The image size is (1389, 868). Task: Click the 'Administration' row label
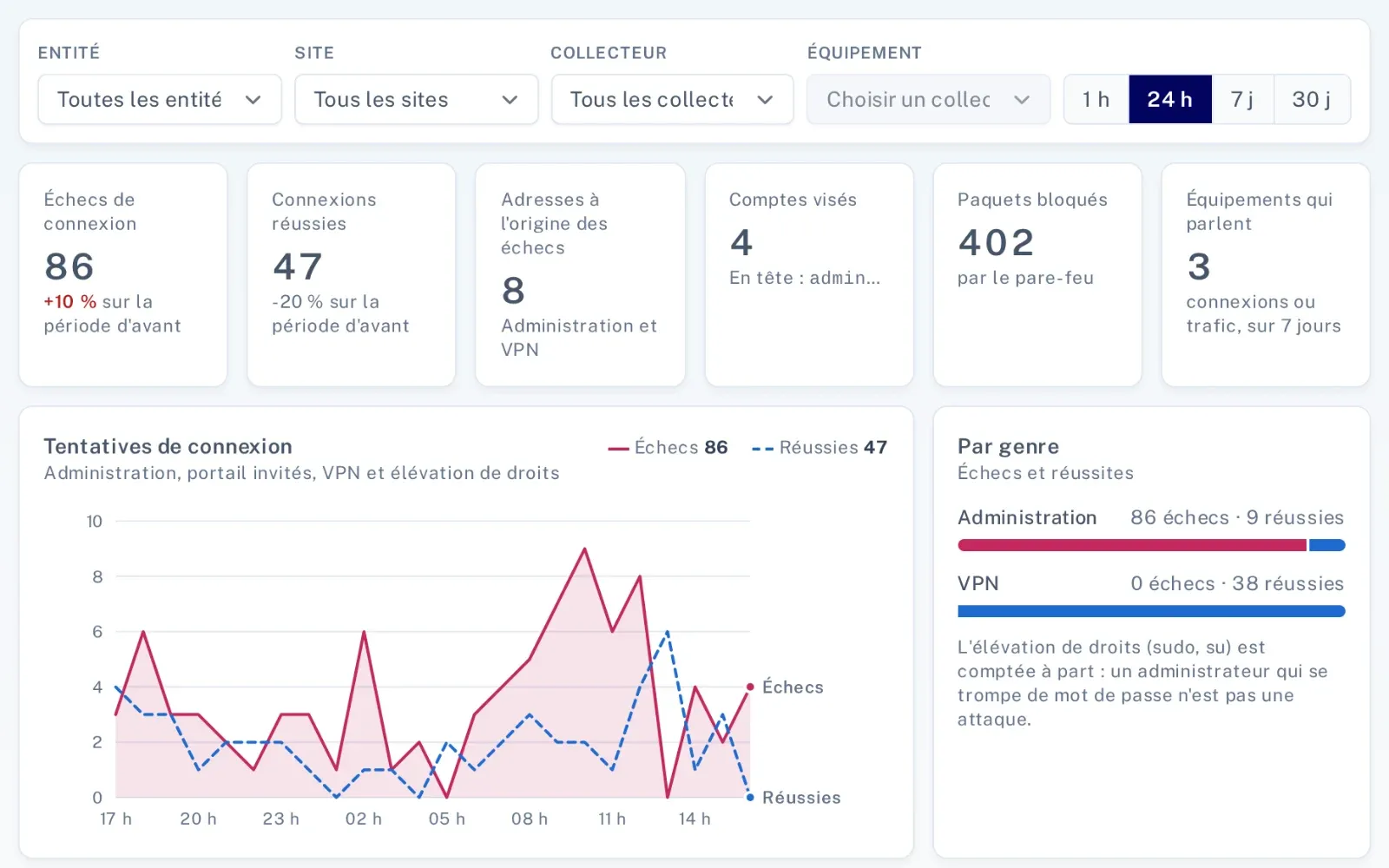coord(1027,518)
